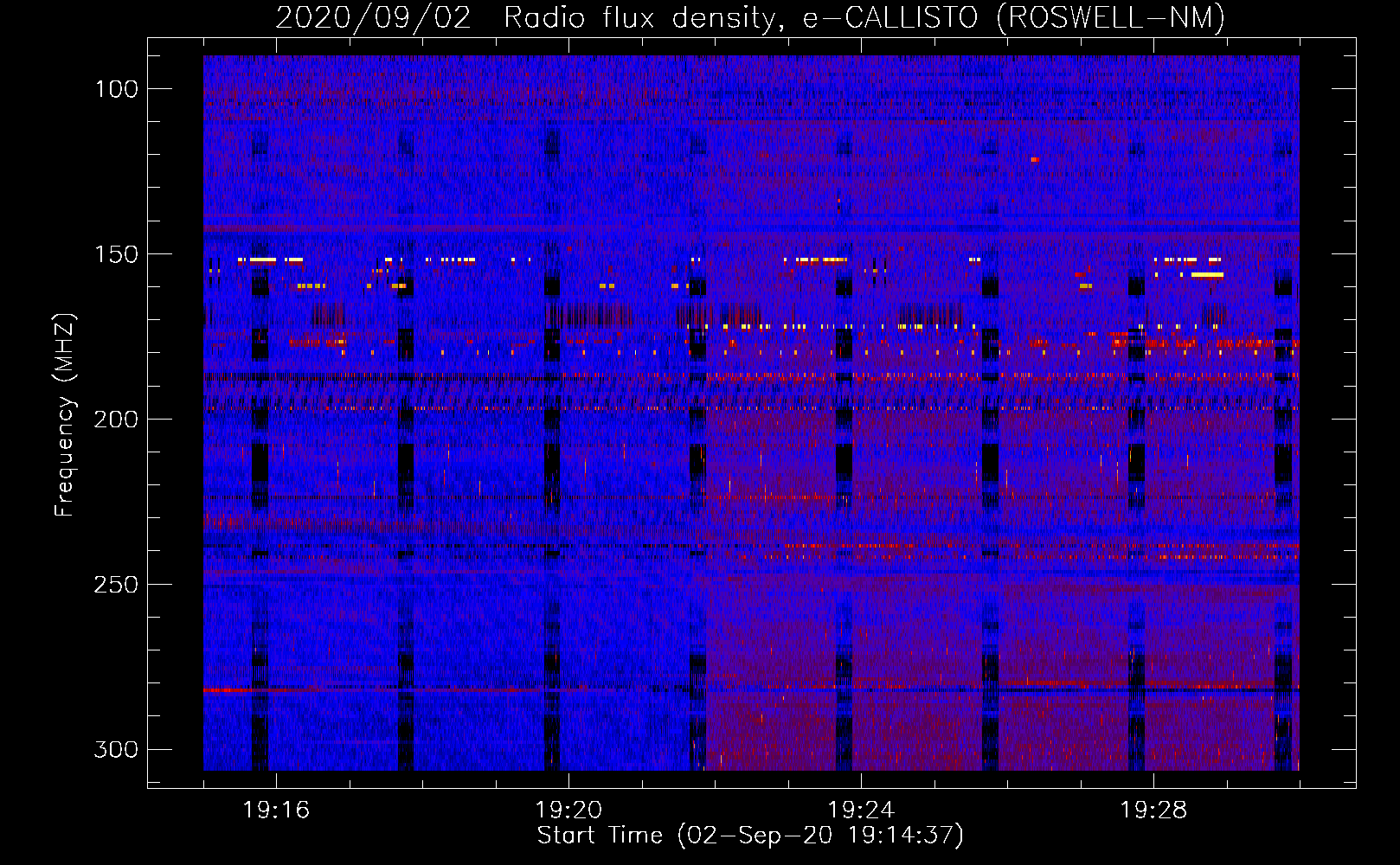
Task: Click the 19:20 time tick label
Action: pos(568,811)
